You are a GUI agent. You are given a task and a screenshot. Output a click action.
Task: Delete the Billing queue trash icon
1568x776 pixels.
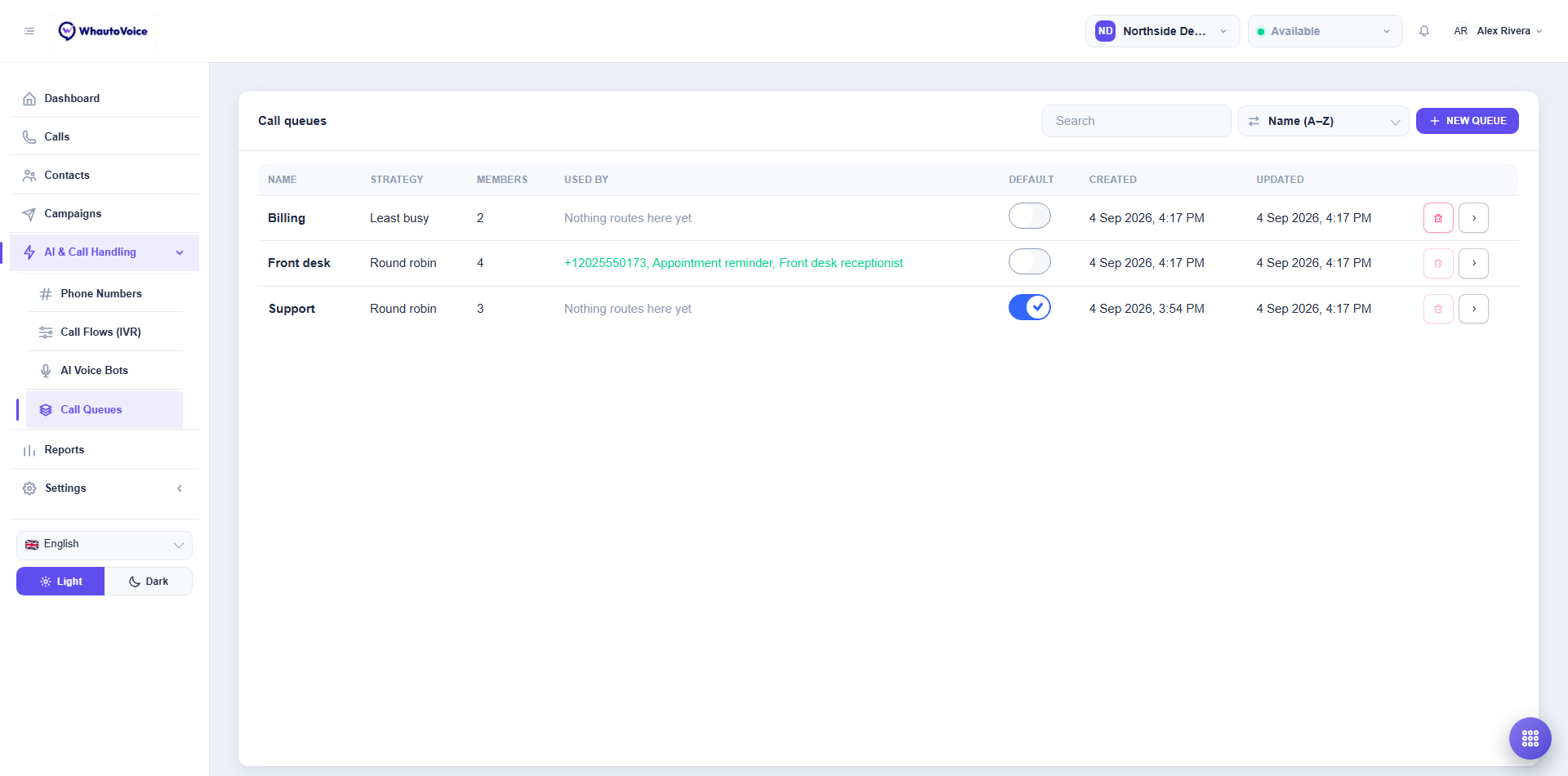click(1438, 218)
